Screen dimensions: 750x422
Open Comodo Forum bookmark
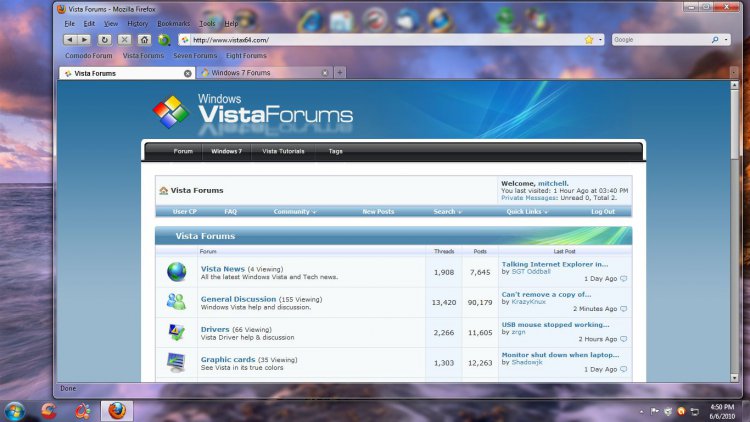tap(88, 56)
